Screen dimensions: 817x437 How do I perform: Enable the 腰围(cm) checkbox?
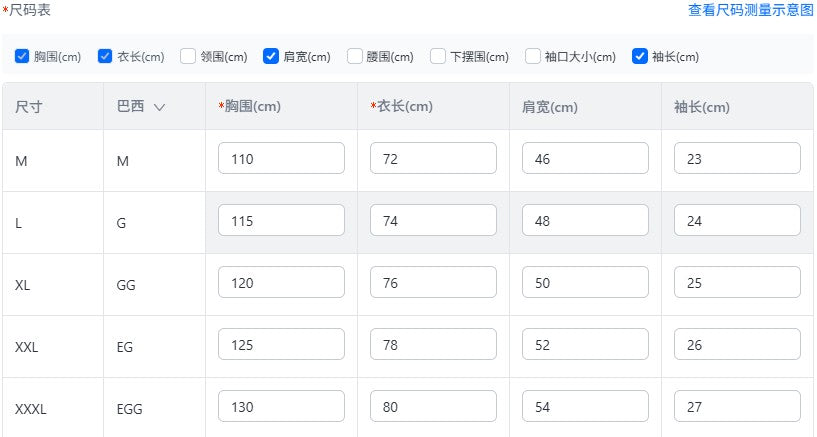coord(354,57)
